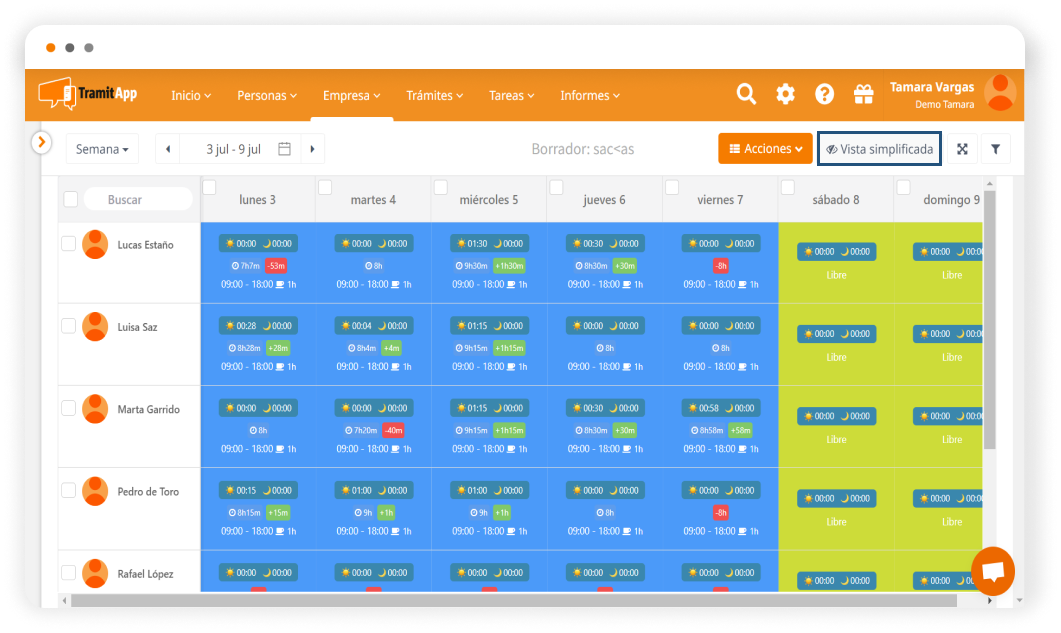The image size is (1061, 633).
Task: Click the search magnifier icon in header
Action: pyautogui.click(x=746, y=94)
